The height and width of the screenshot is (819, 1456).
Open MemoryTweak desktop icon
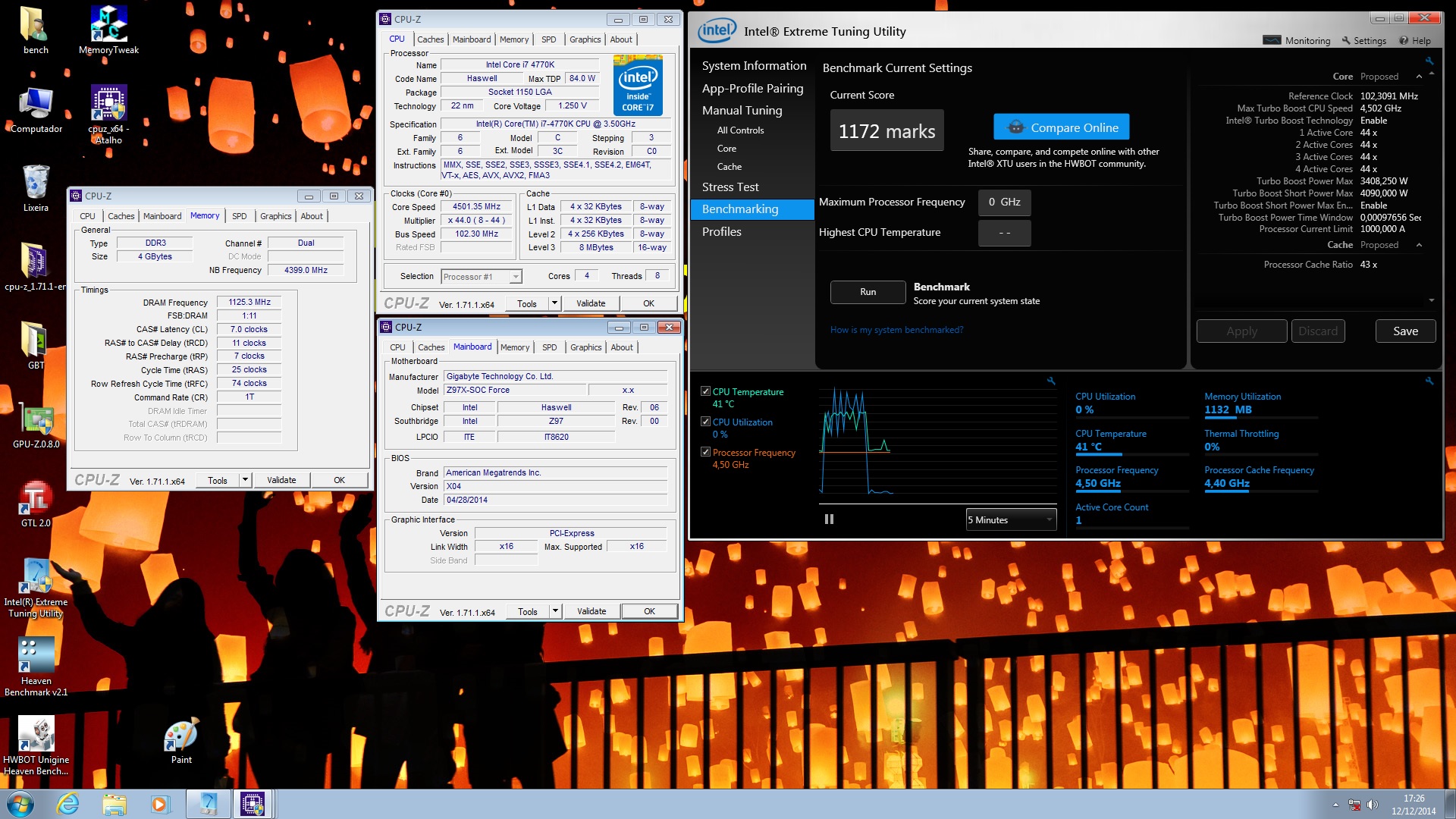108,31
